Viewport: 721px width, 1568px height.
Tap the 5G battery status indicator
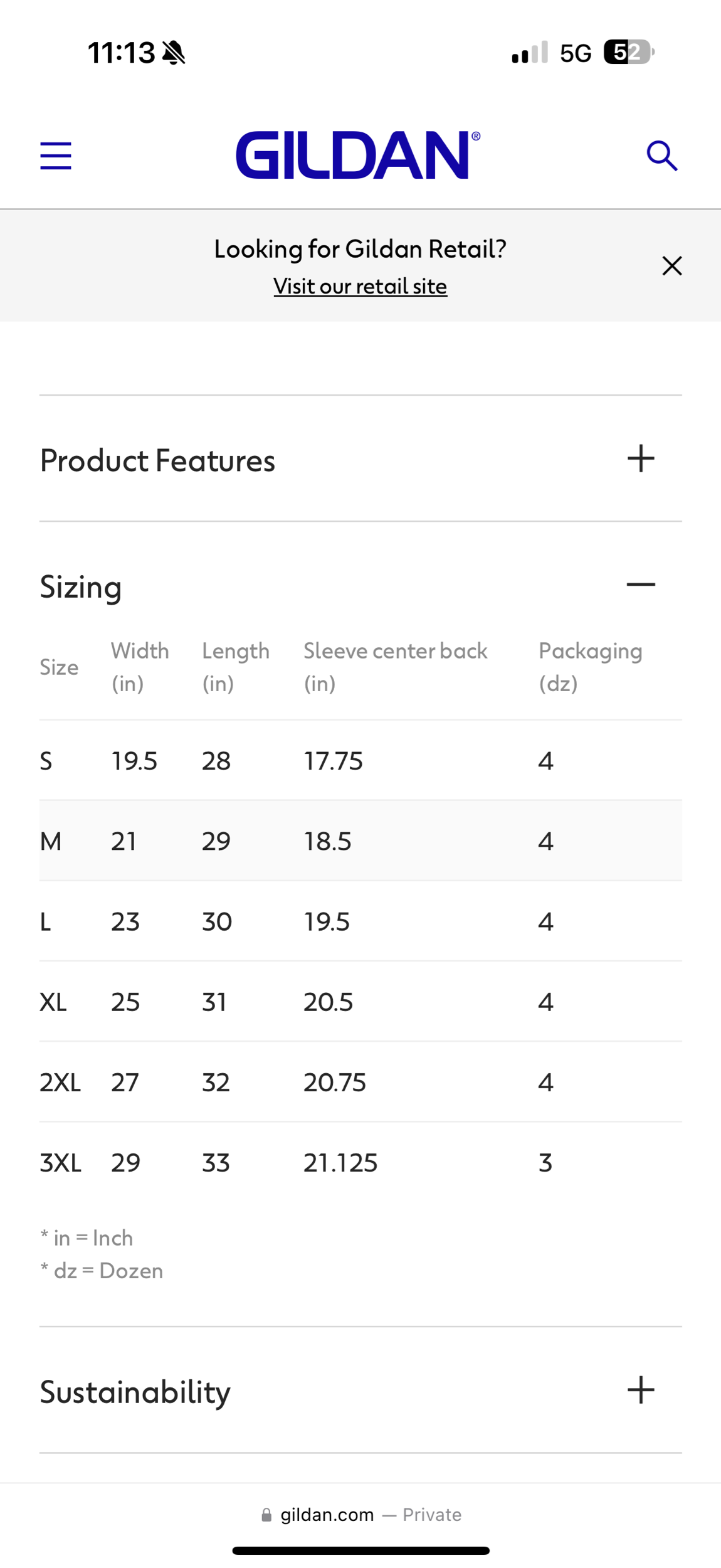pyautogui.click(x=628, y=52)
